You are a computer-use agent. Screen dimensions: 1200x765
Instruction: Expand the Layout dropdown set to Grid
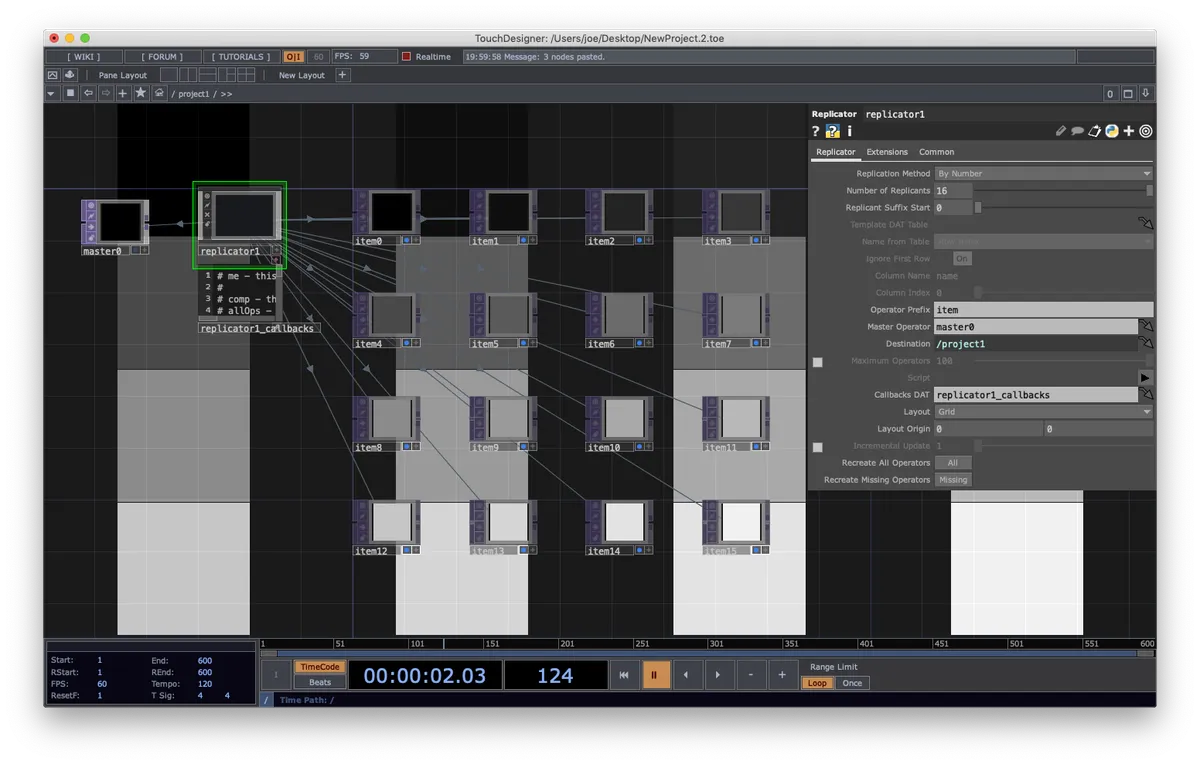(x=1043, y=412)
